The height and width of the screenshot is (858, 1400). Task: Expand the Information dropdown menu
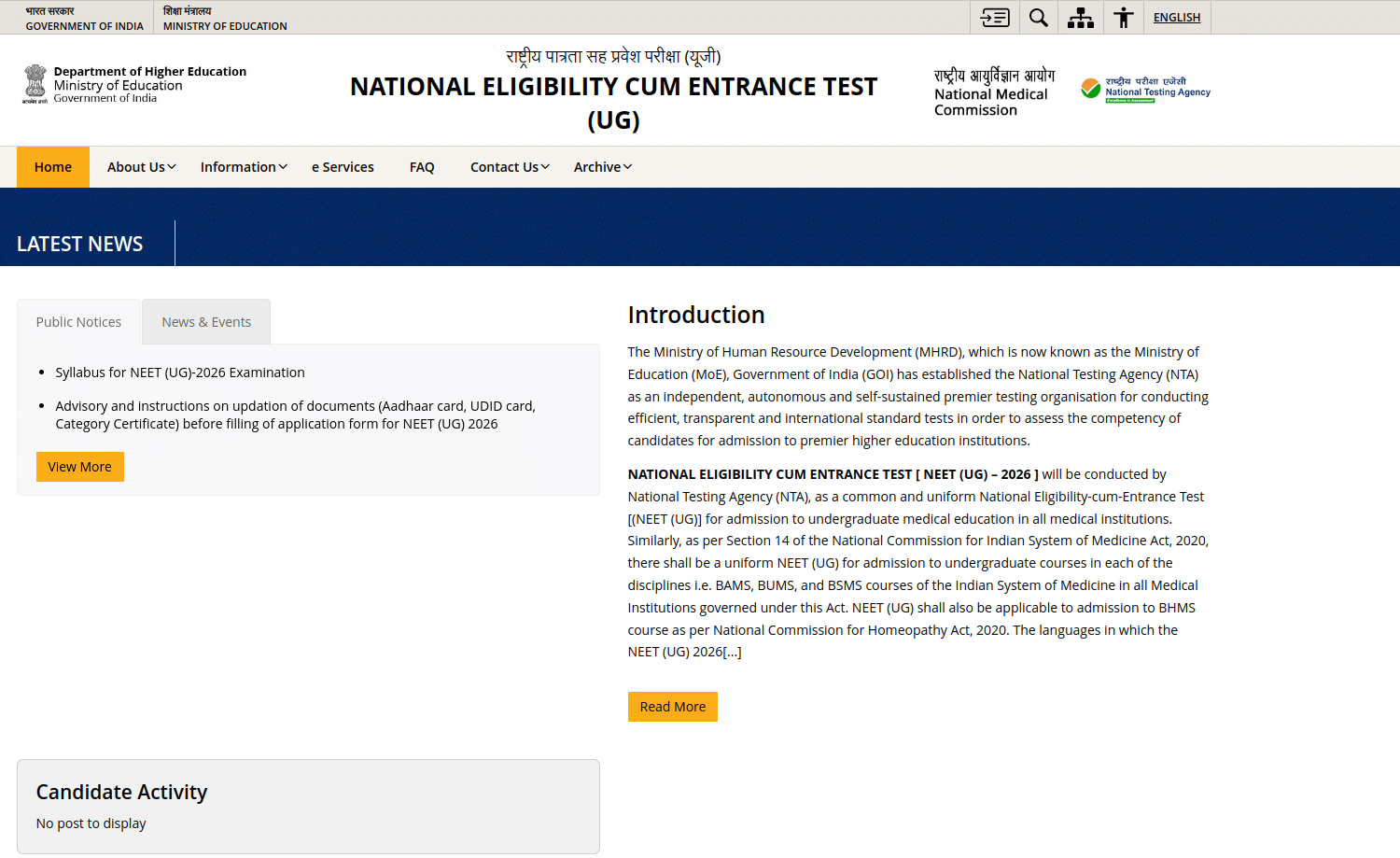(x=243, y=167)
